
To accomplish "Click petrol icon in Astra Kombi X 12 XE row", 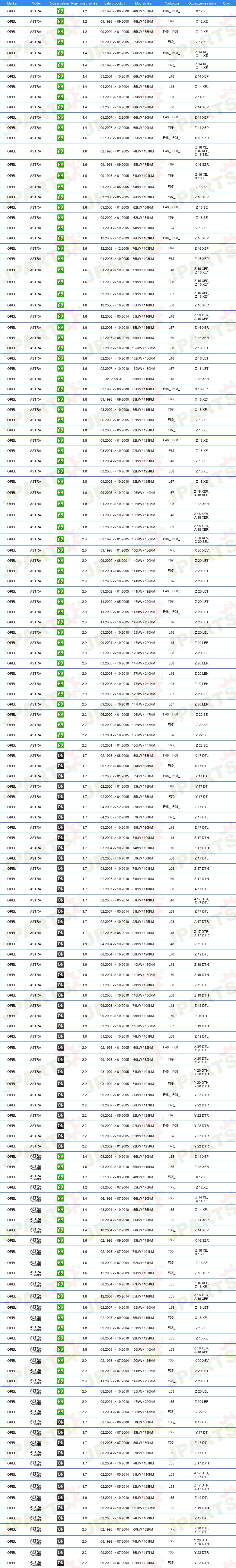I will (x=60, y=1177).
